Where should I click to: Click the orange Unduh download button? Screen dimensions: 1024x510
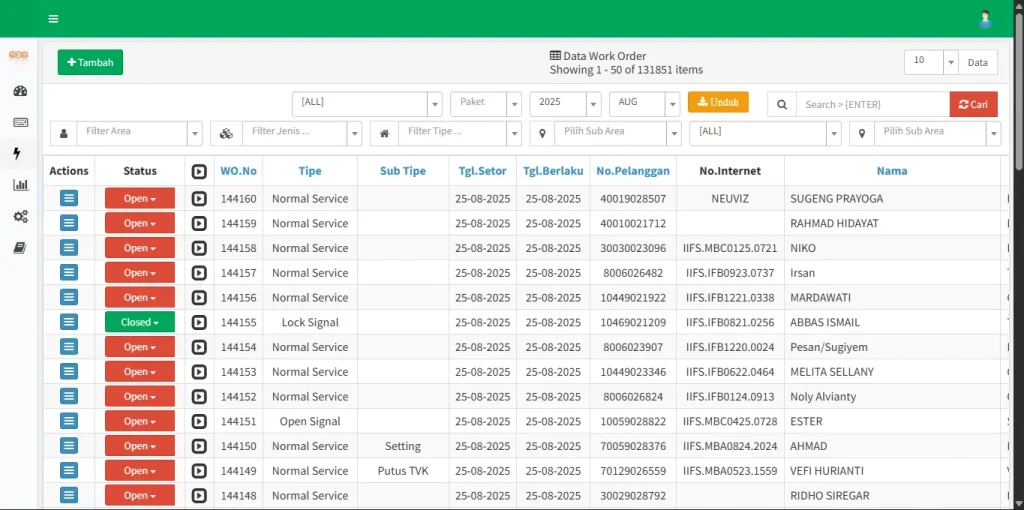coord(718,102)
